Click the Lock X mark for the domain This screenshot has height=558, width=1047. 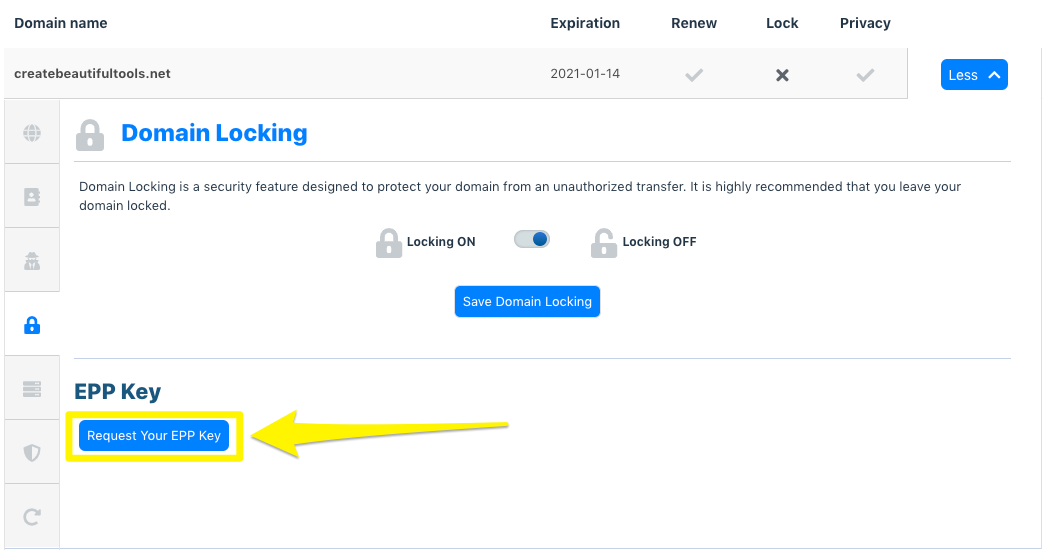[782, 75]
